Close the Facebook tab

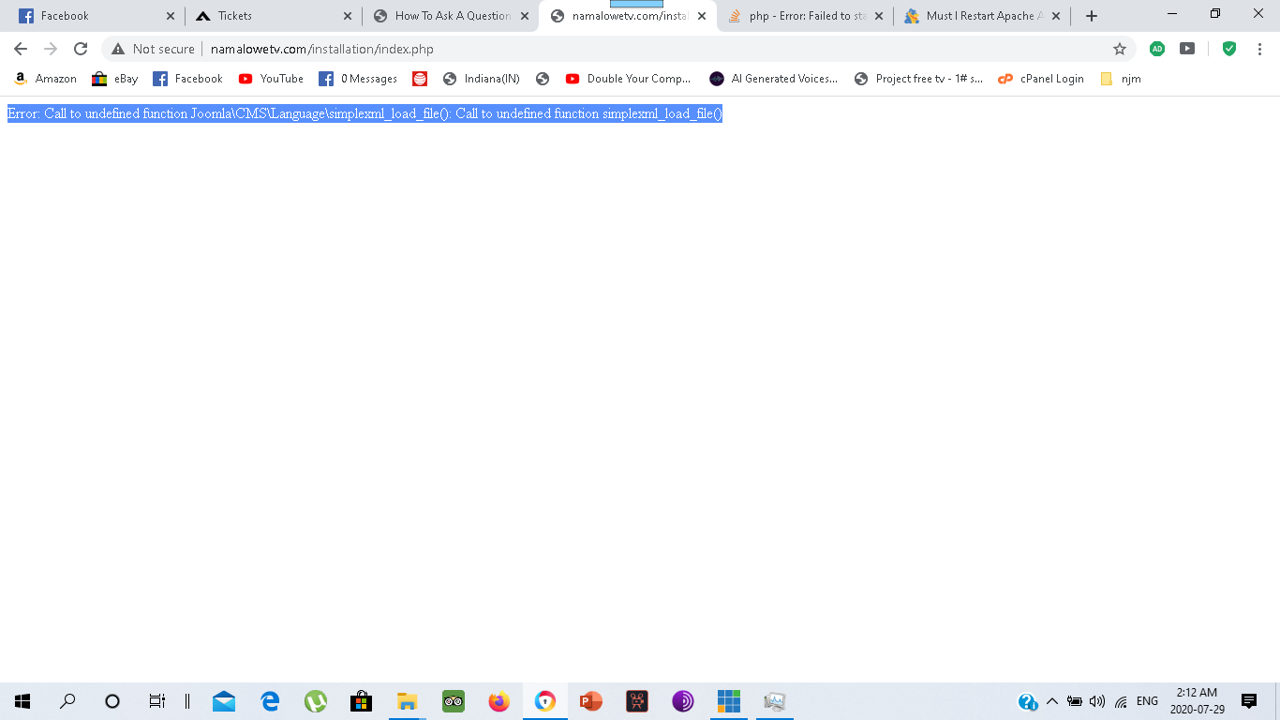pos(171,16)
